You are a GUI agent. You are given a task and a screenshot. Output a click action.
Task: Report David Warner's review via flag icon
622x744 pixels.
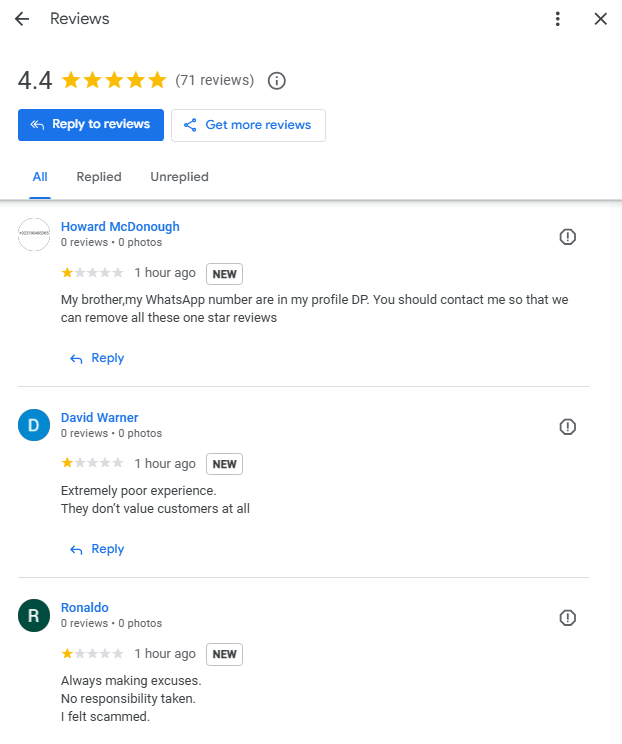click(567, 427)
